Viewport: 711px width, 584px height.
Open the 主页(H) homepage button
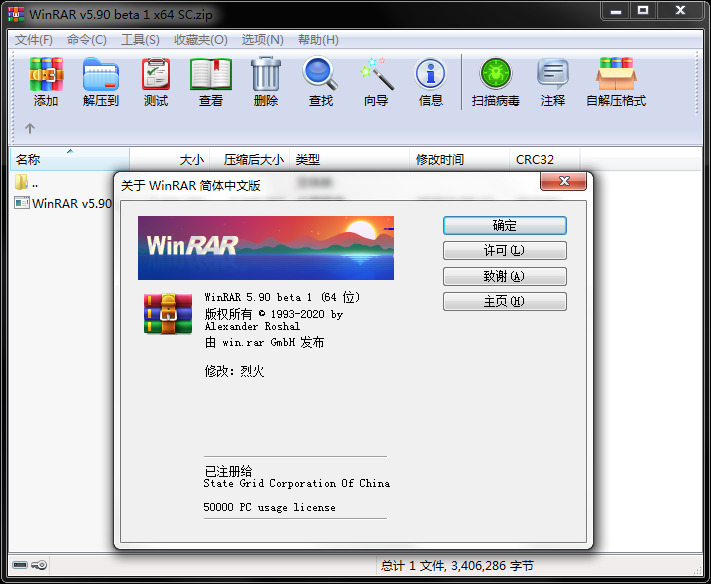505,302
